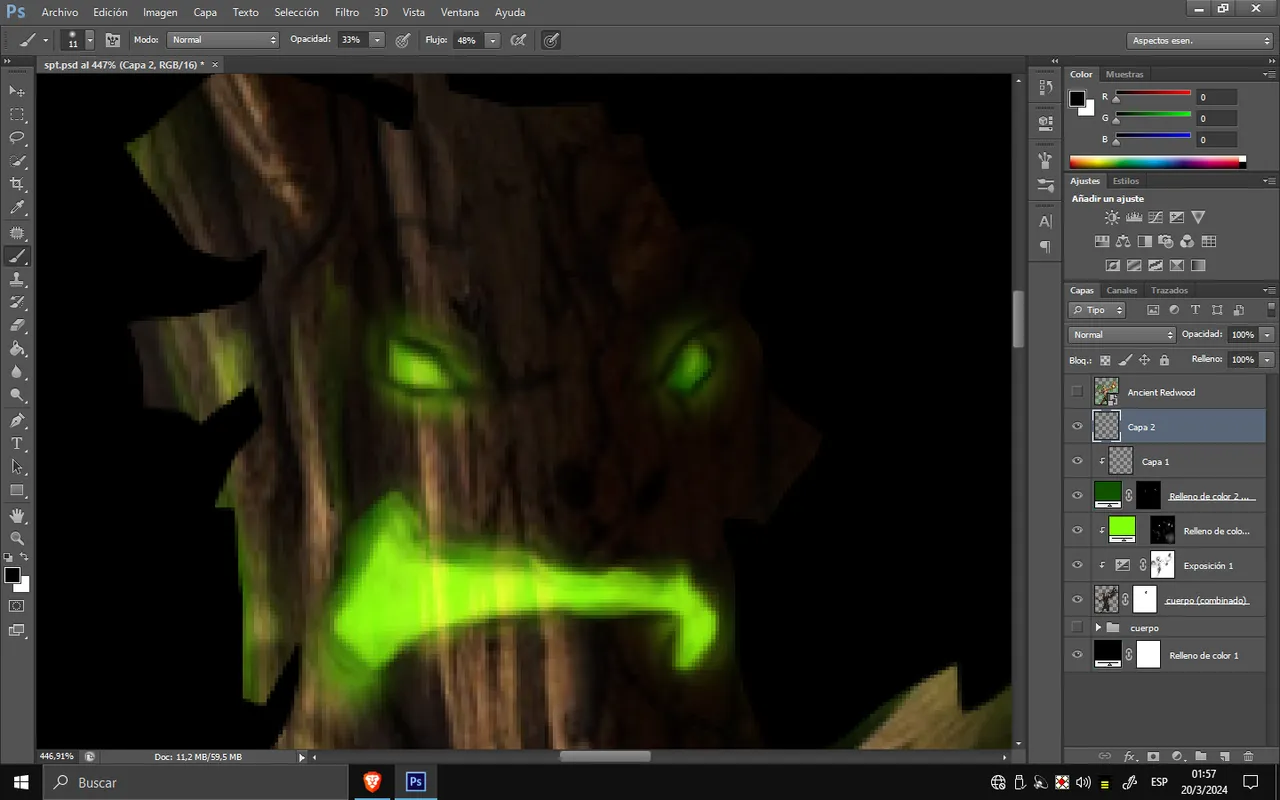Viewport: 1280px width, 800px height.
Task: Switch to the Trazados tab
Action: (1169, 290)
